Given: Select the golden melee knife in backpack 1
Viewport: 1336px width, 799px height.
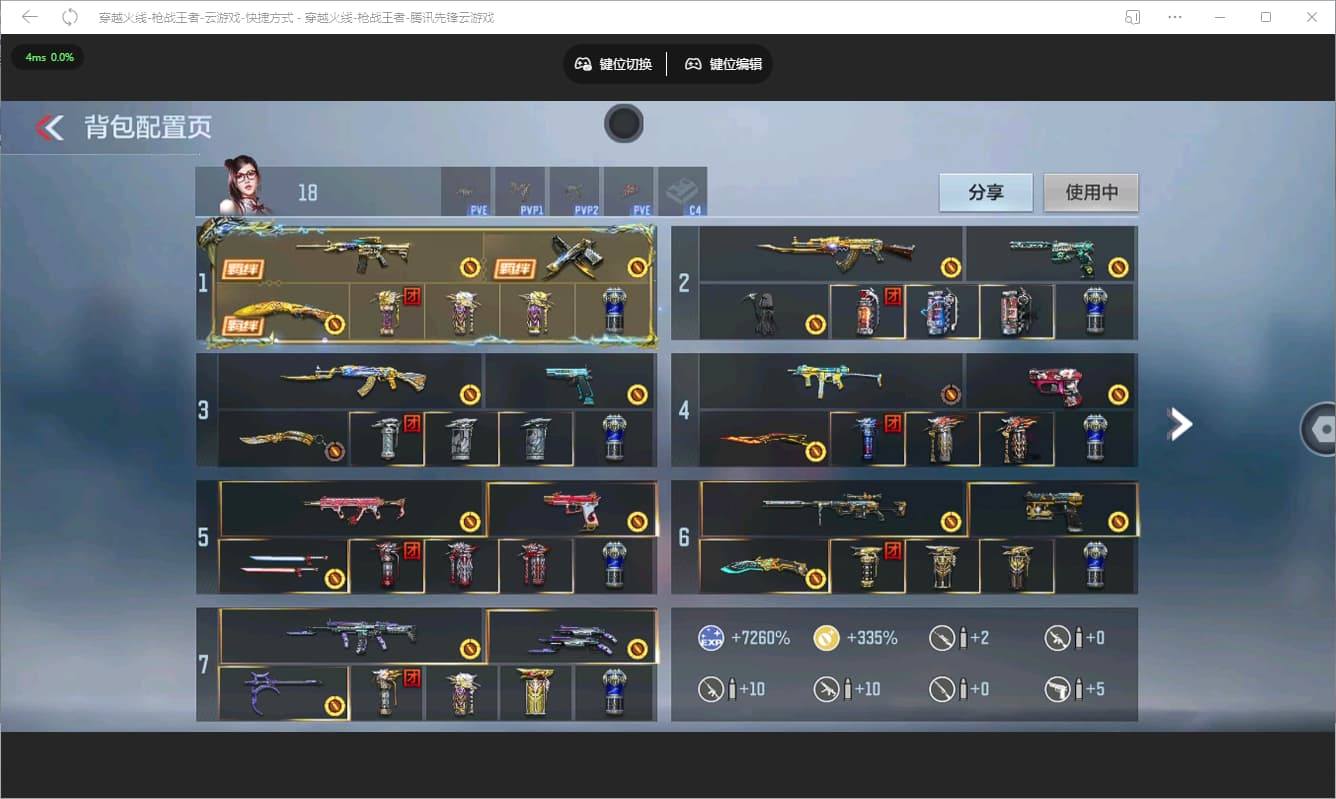Looking at the screenshot, I should point(283,312).
